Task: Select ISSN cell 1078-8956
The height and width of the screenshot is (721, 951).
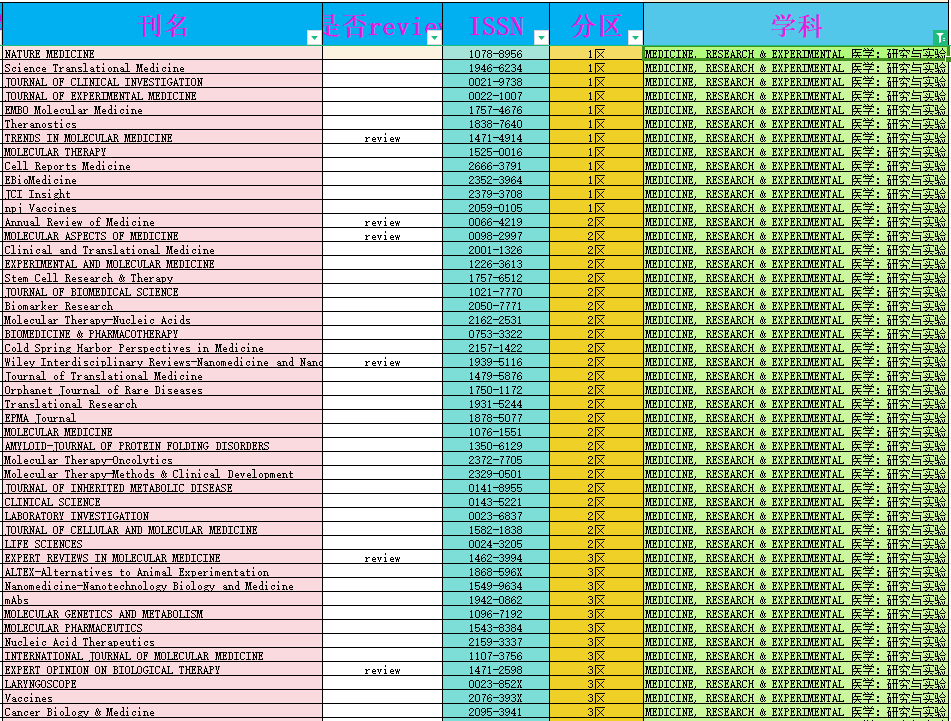Action: (x=496, y=54)
